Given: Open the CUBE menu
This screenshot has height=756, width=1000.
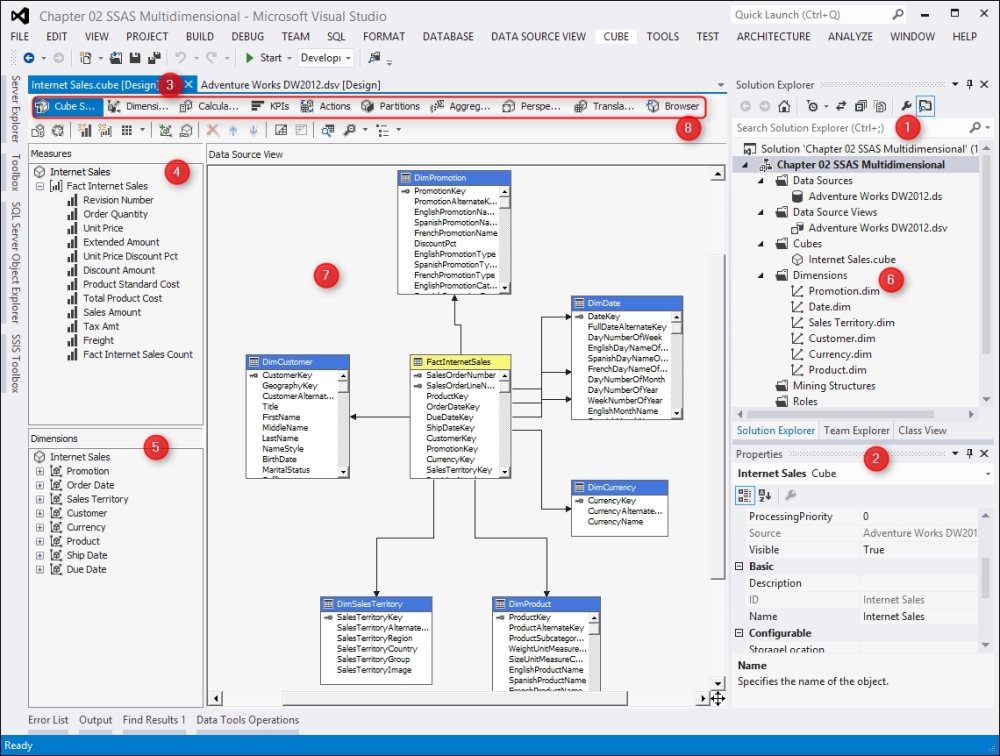Looking at the screenshot, I should 616,37.
